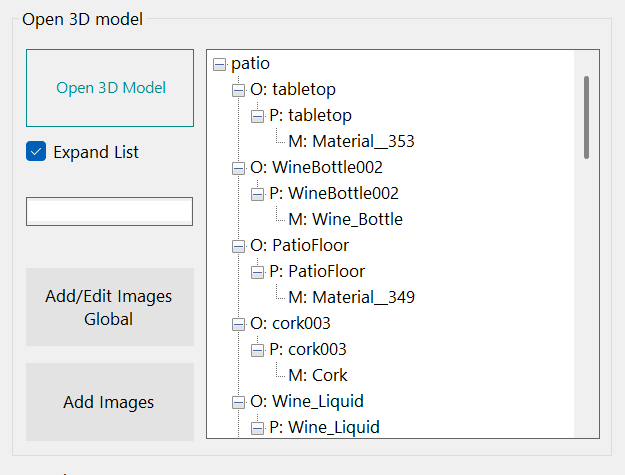Select the P: PatioFloor tree item

click(x=317, y=272)
